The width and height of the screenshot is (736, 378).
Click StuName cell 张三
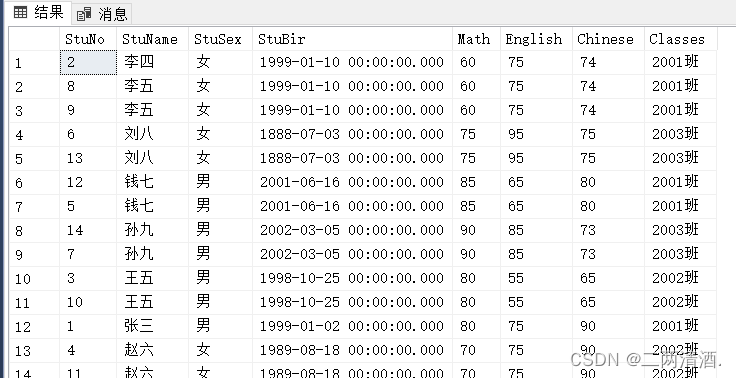tap(153, 326)
